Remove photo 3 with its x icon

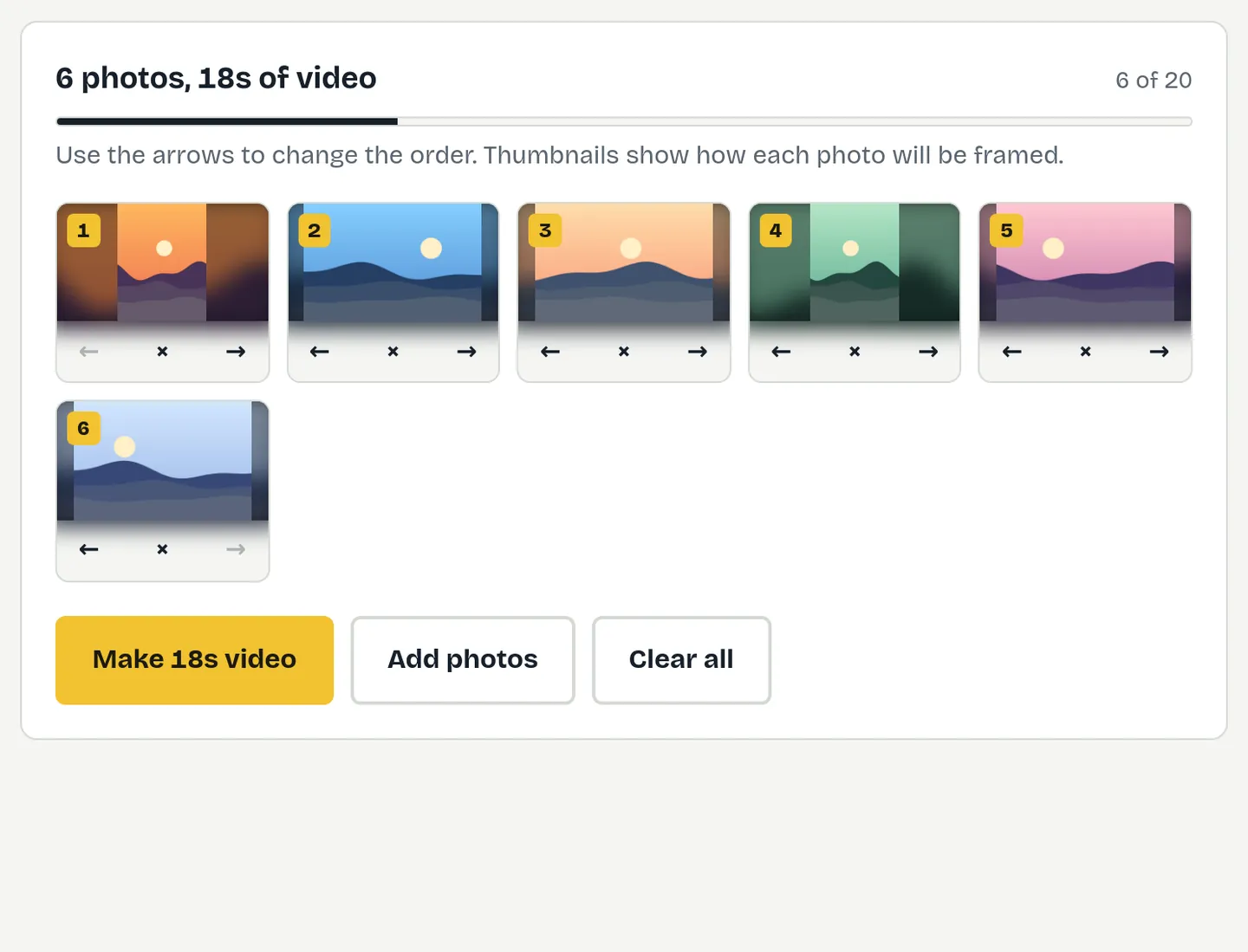623,352
